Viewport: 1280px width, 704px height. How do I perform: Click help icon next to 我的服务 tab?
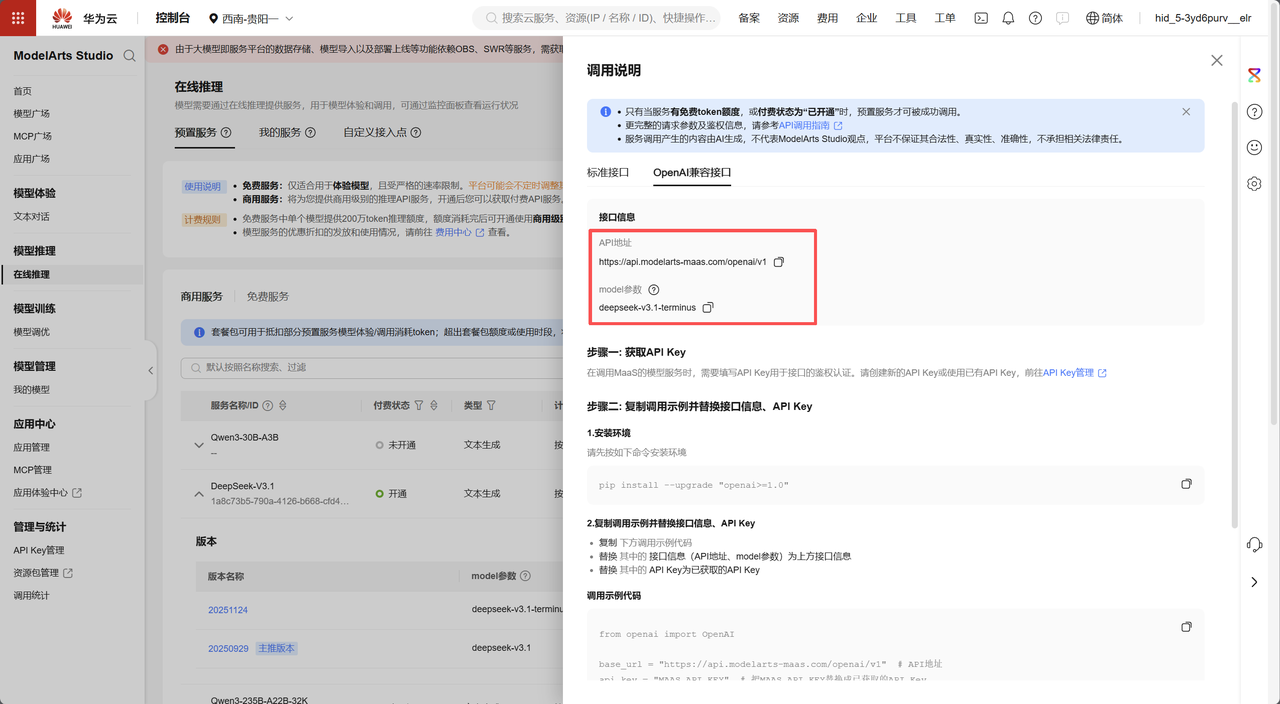pyautogui.click(x=310, y=132)
